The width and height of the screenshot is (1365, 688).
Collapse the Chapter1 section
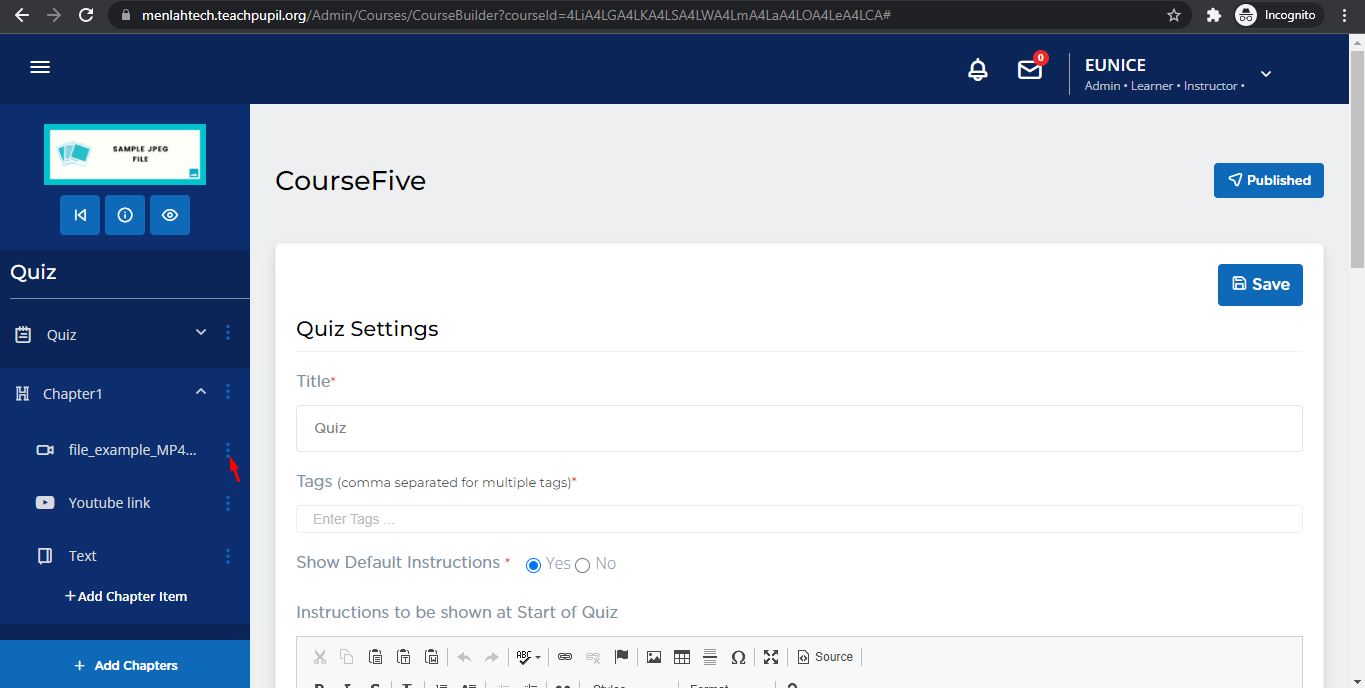[201, 392]
